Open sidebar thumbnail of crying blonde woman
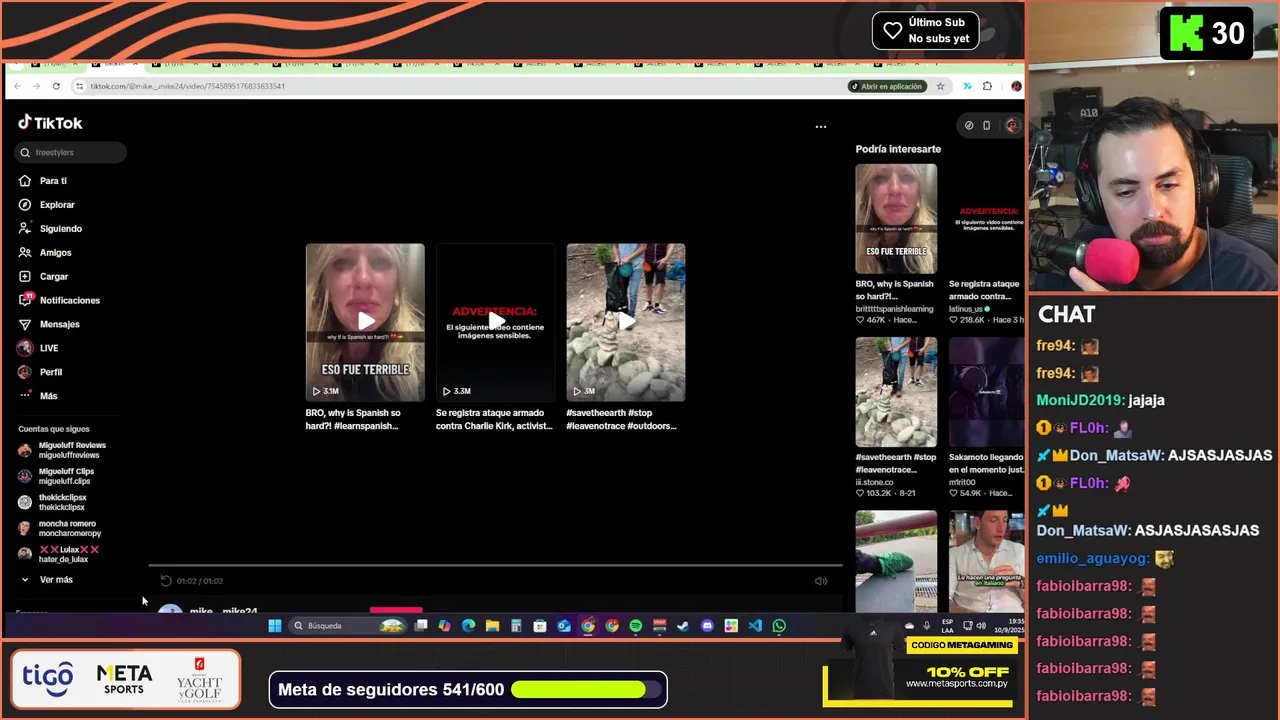1280x720 pixels. point(896,219)
